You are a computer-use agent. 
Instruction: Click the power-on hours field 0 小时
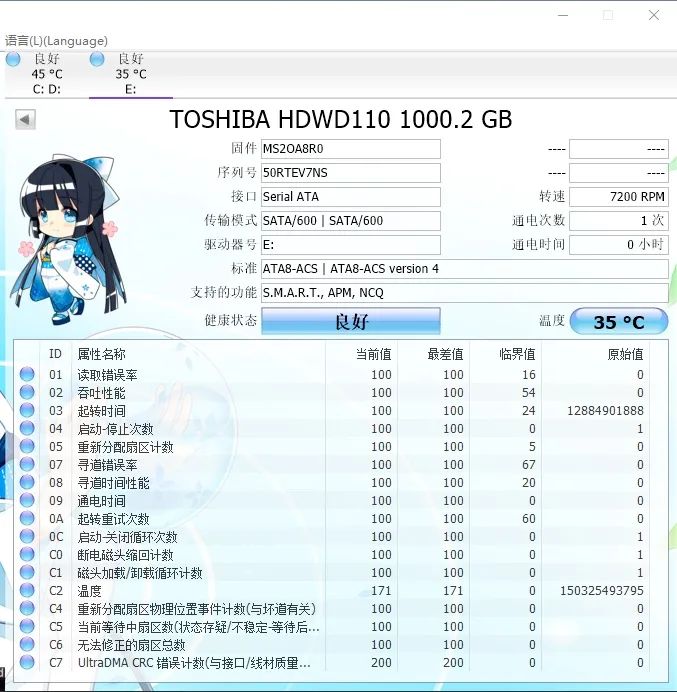(619, 244)
